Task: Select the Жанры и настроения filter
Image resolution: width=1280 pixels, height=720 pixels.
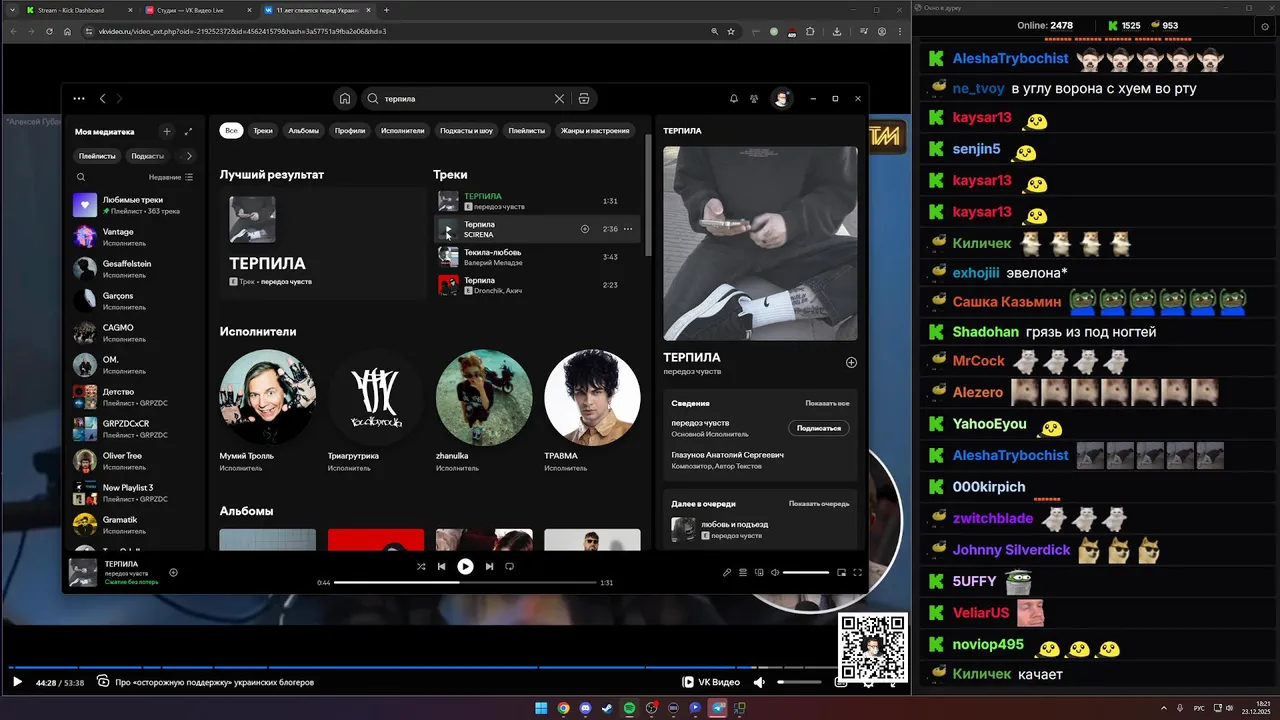Action: click(595, 130)
